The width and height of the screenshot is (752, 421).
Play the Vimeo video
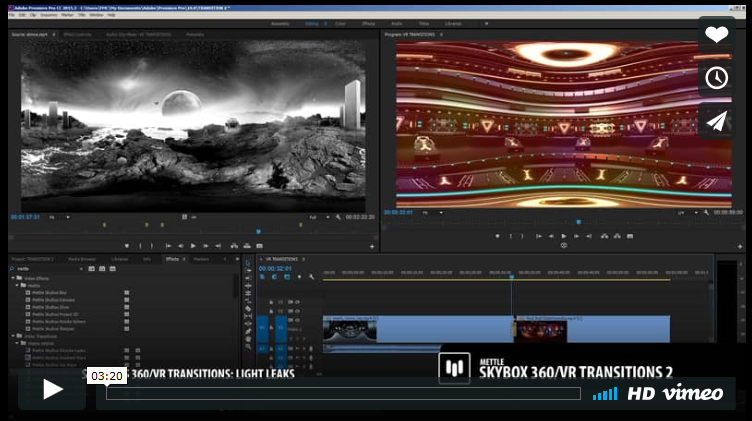click(x=52, y=389)
